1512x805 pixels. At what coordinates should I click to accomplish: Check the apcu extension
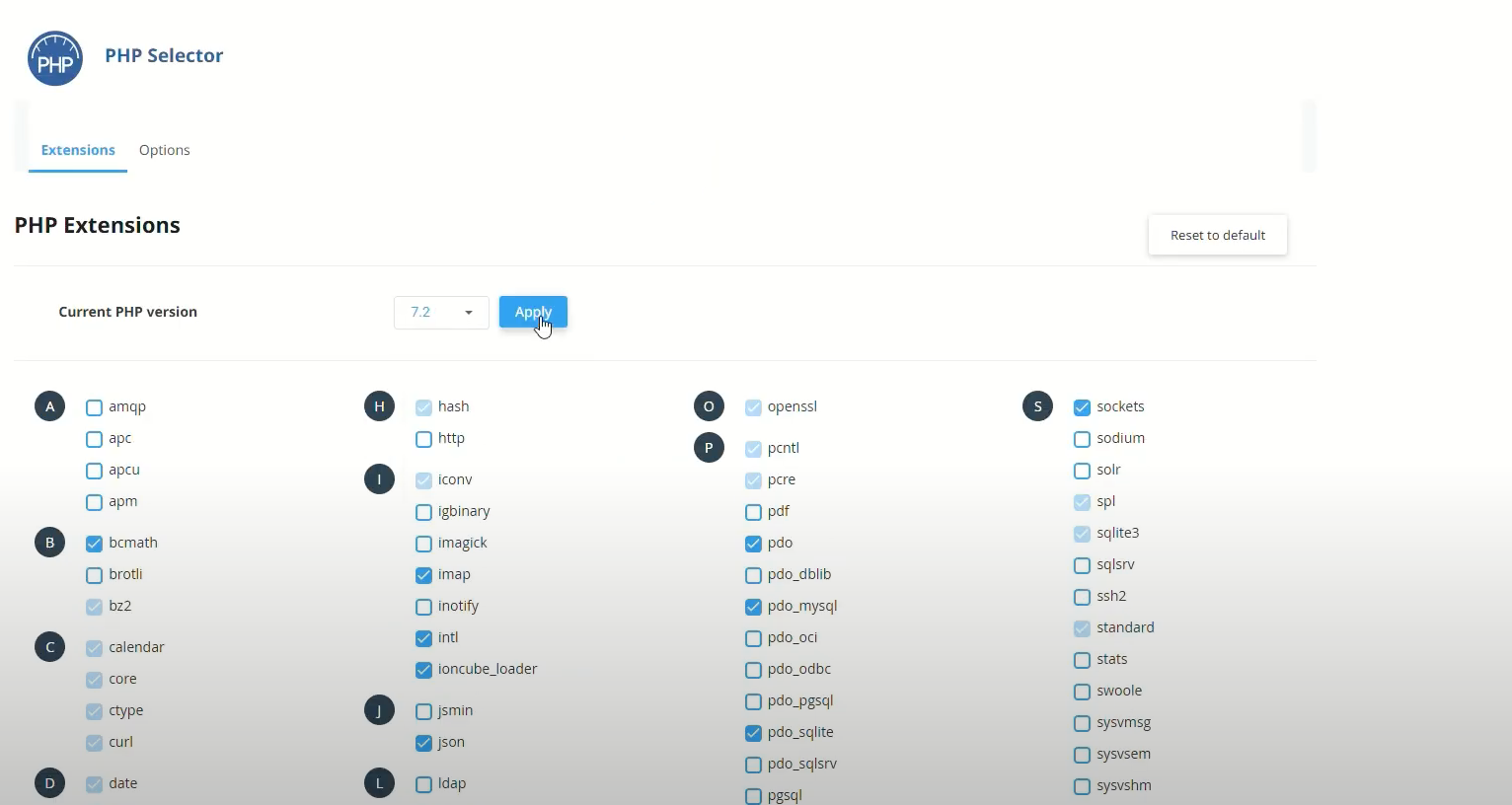pyautogui.click(x=94, y=471)
